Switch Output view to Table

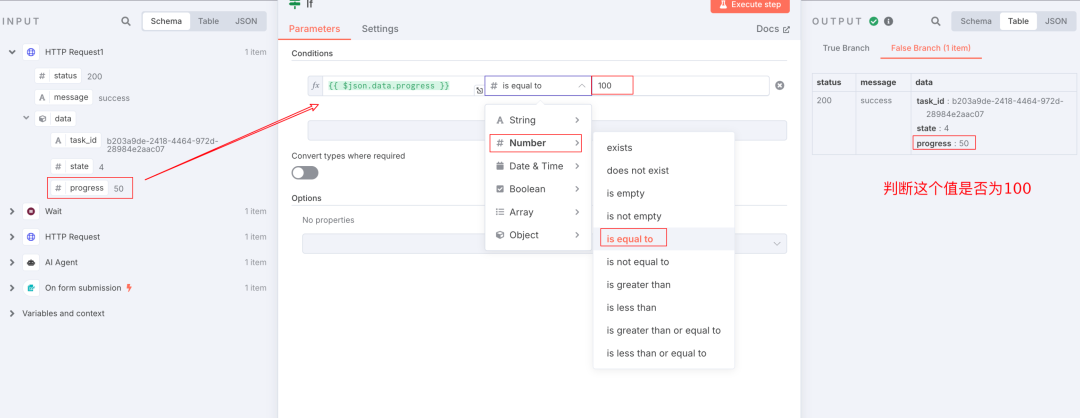pos(1019,21)
